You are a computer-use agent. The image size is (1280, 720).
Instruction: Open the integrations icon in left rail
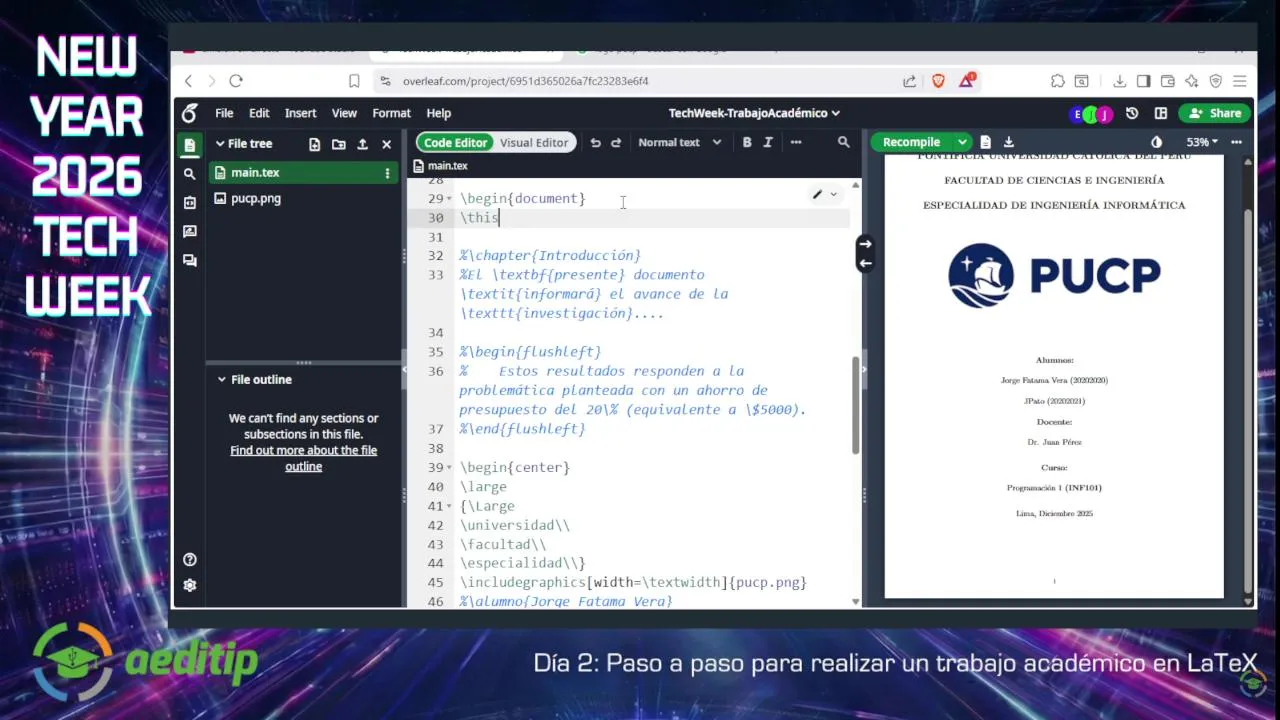click(x=190, y=203)
